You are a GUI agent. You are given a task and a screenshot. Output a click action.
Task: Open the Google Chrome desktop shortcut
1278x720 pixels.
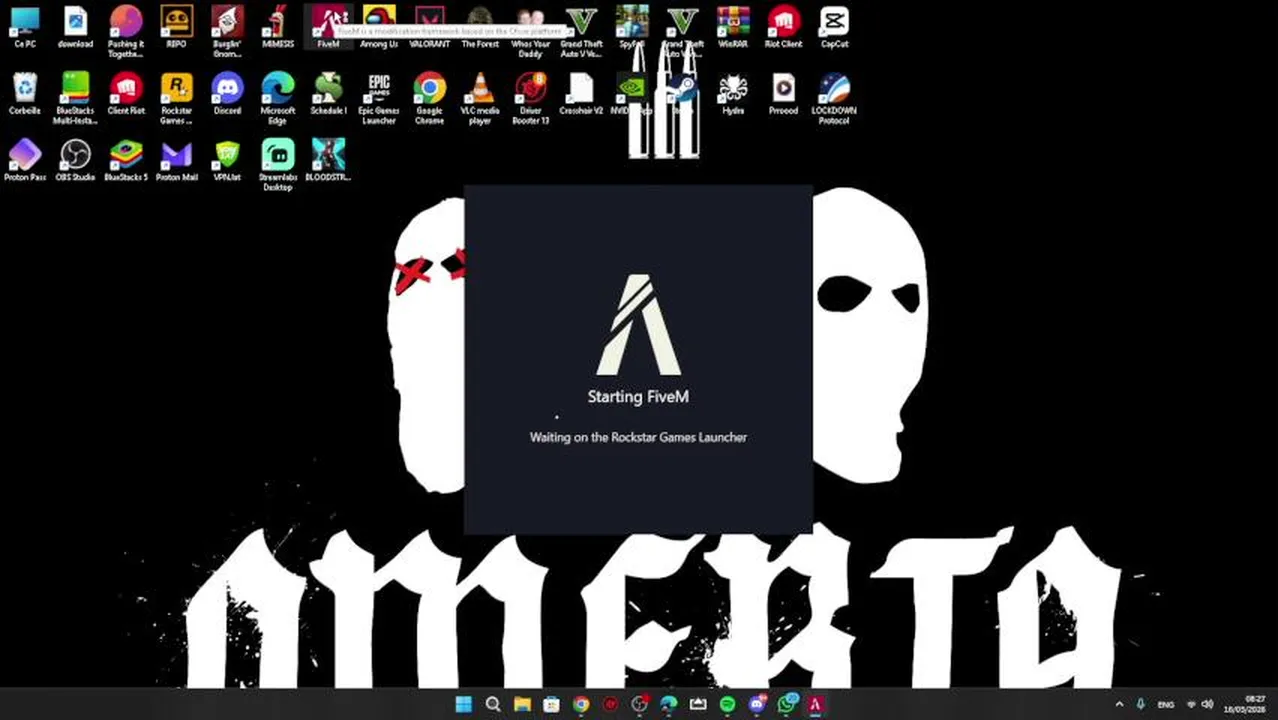pyautogui.click(x=429, y=98)
